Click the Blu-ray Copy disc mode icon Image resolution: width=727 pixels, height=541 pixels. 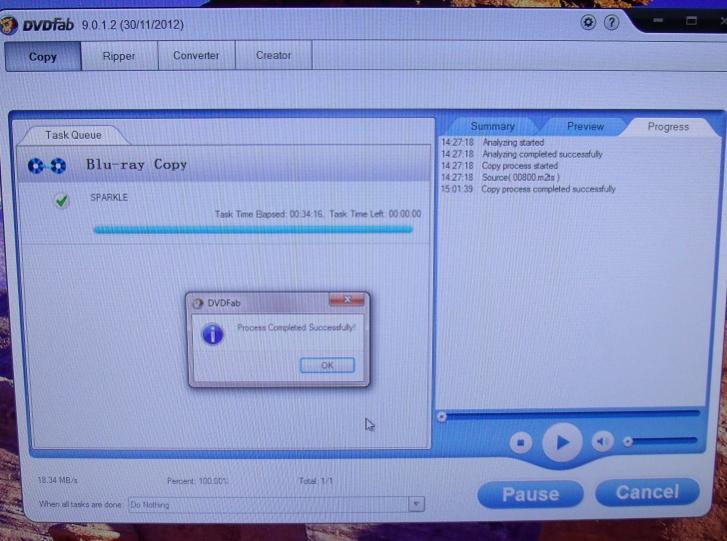47,165
